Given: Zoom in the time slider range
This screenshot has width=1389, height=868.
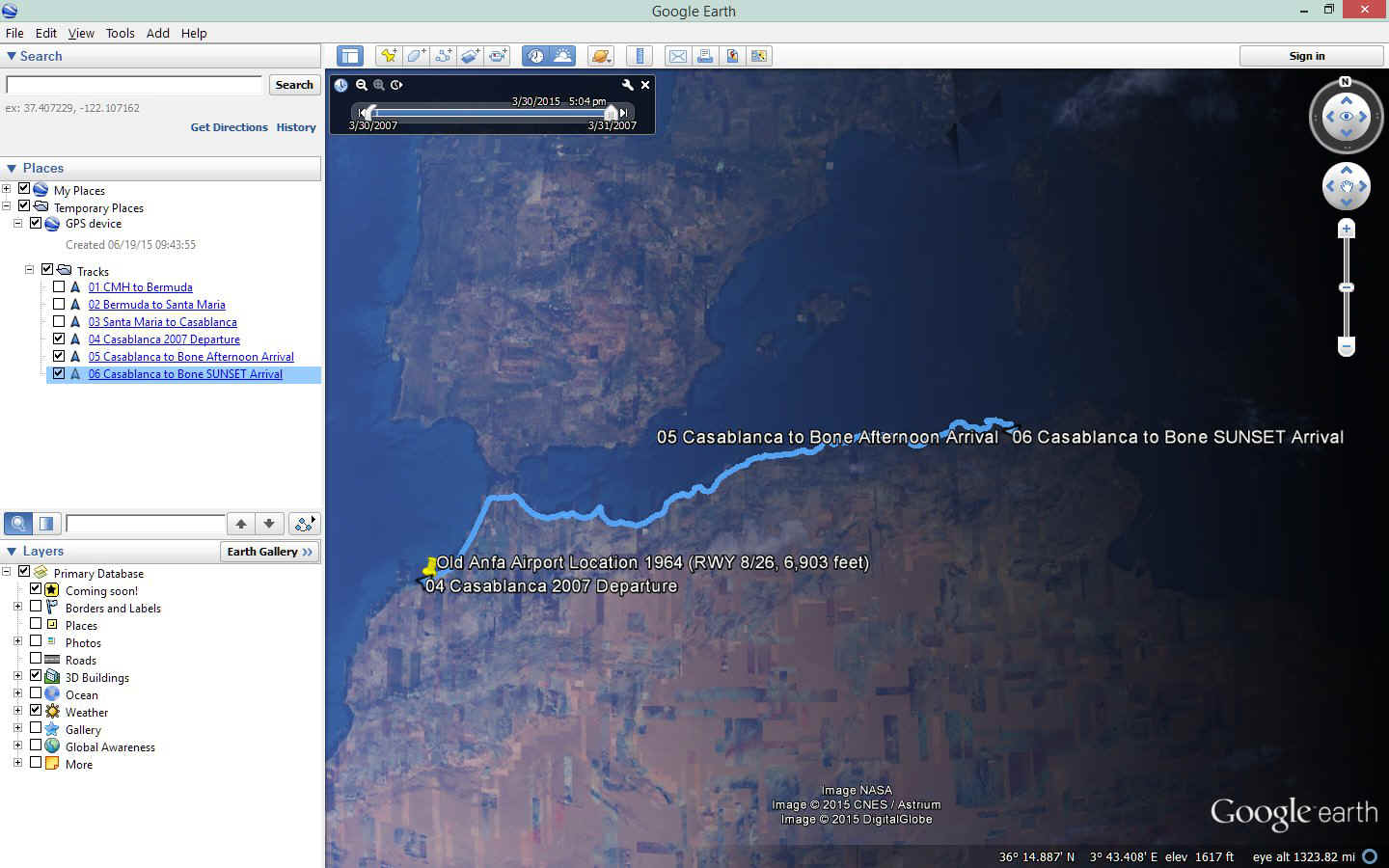Looking at the screenshot, I should 379,85.
